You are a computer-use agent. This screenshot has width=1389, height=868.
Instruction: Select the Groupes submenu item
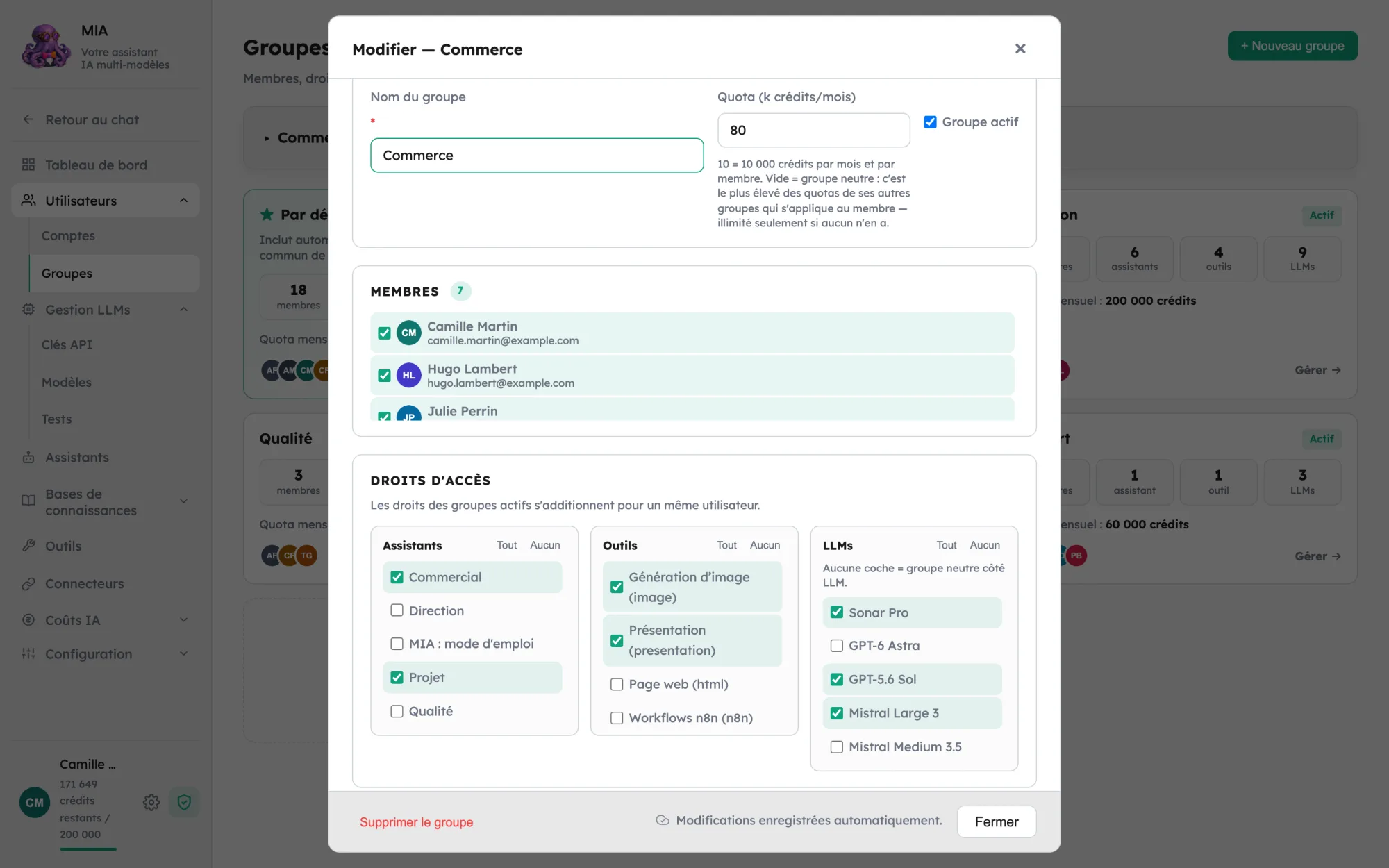tap(115, 273)
